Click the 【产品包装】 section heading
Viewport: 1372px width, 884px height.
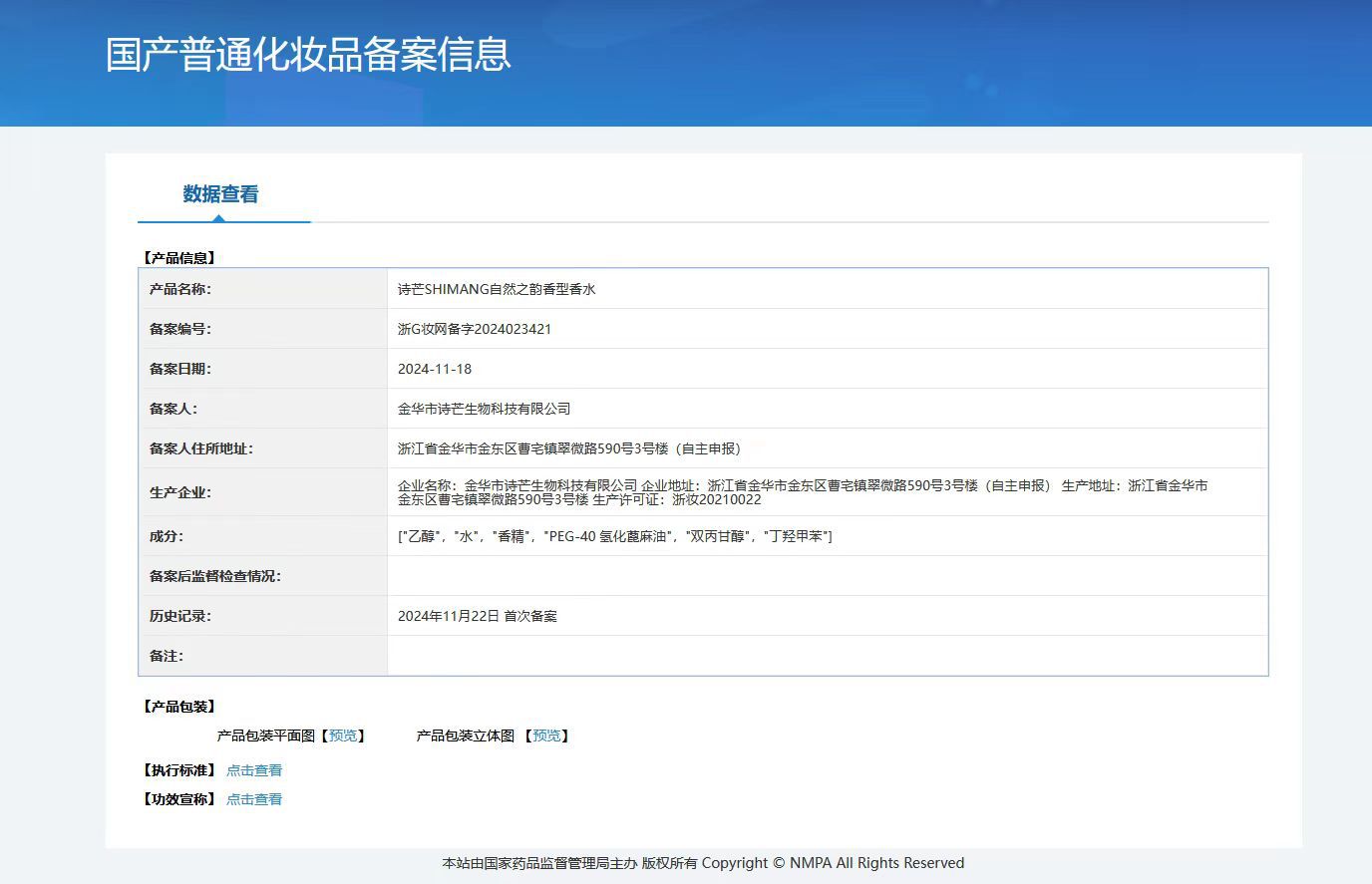pyautogui.click(x=179, y=707)
